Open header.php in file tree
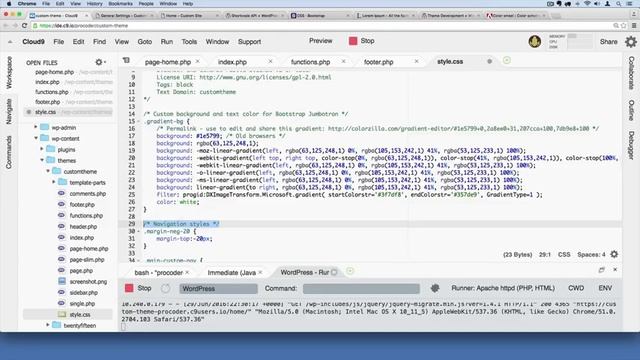640x360 pixels. tap(83, 227)
